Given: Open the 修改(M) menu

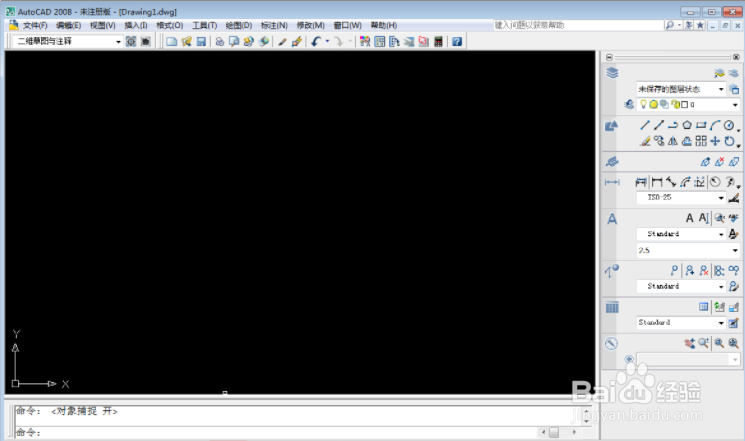Looking at the screenshot, I should 310,25.
